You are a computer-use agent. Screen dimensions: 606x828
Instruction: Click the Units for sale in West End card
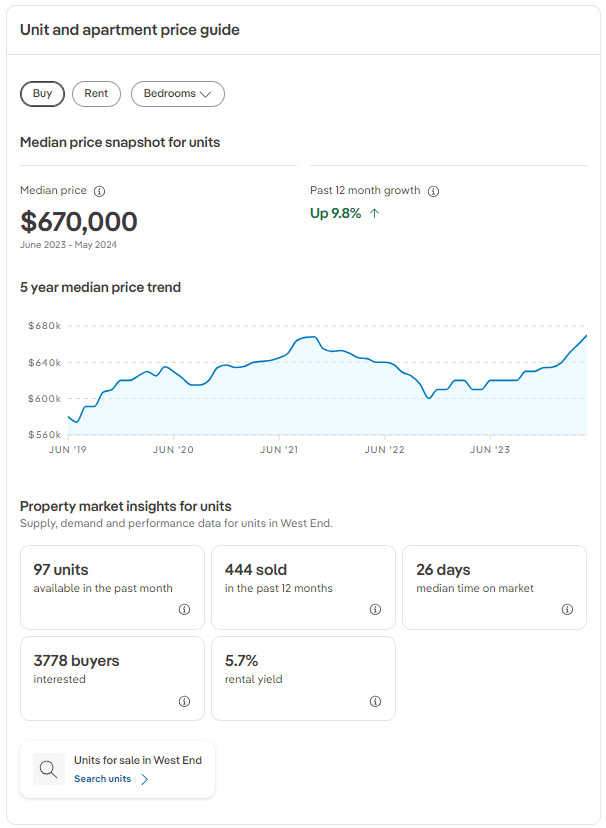(118, 770)
